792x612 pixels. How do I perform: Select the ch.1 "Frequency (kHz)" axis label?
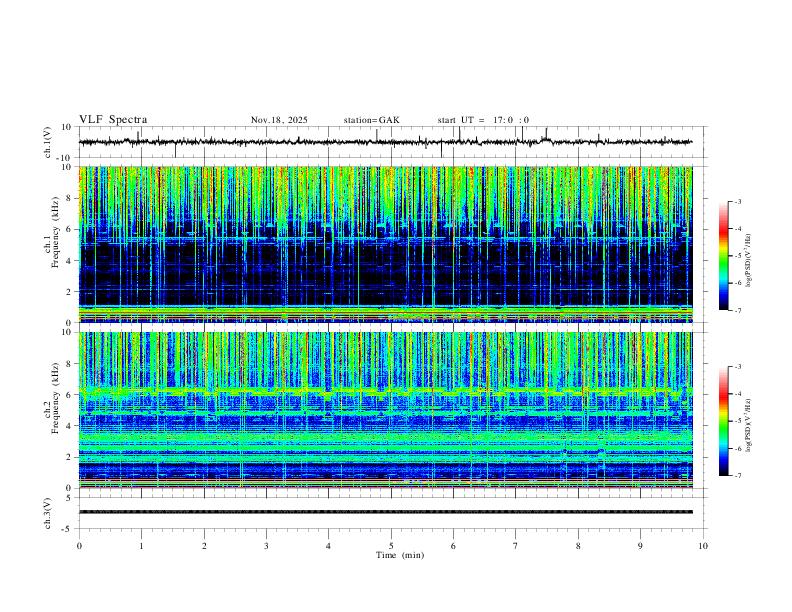pyautogui.click(x=55, y=232)
